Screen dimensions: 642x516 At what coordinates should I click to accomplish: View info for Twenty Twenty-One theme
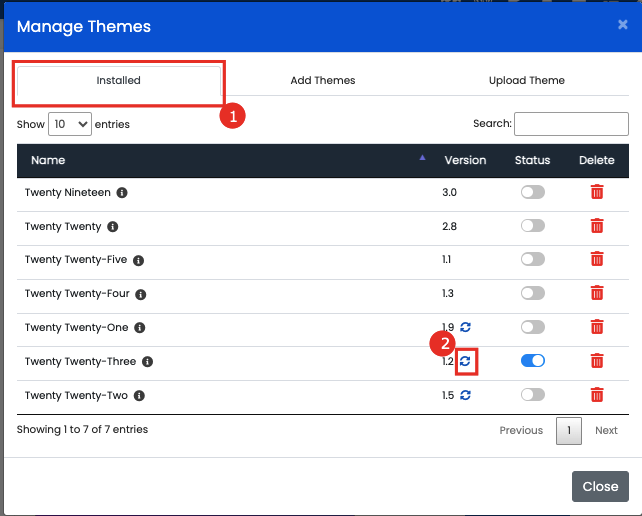pyautogui.click(x=140, y=328)
